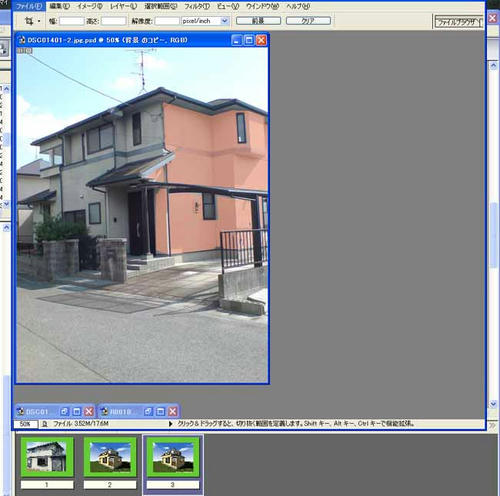Open the レイヤー(L) menu
Image resolution: width=500 pixels, height=496 pixels.
click(123, 6)
